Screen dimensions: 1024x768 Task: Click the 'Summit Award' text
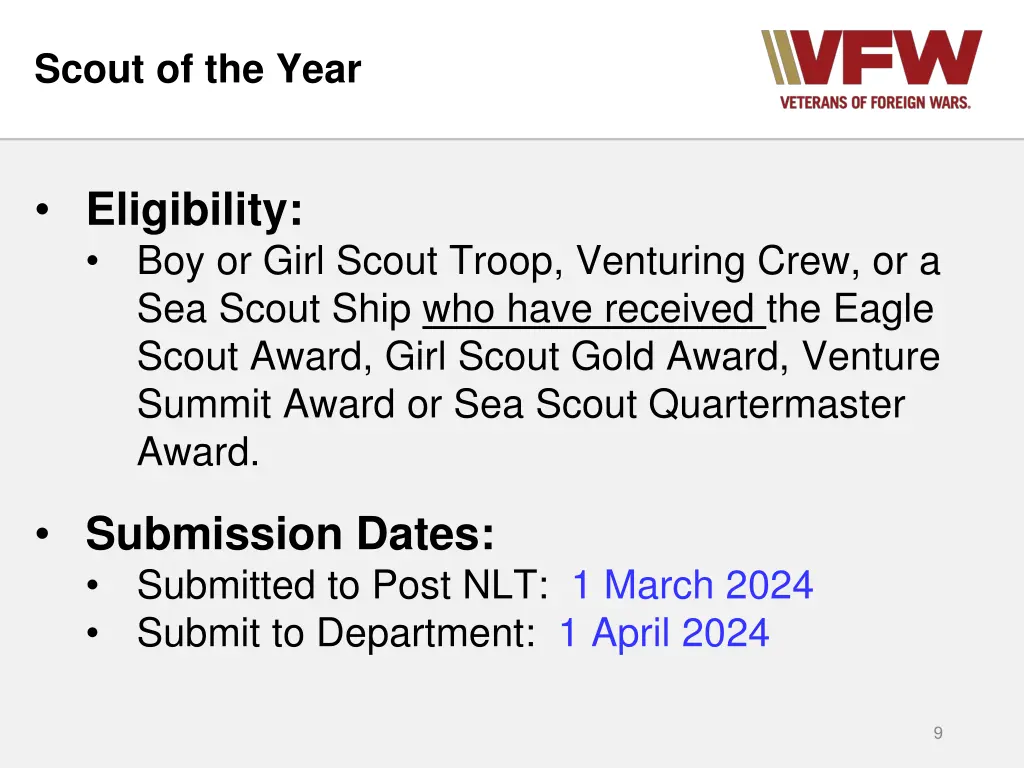[266, 404]
